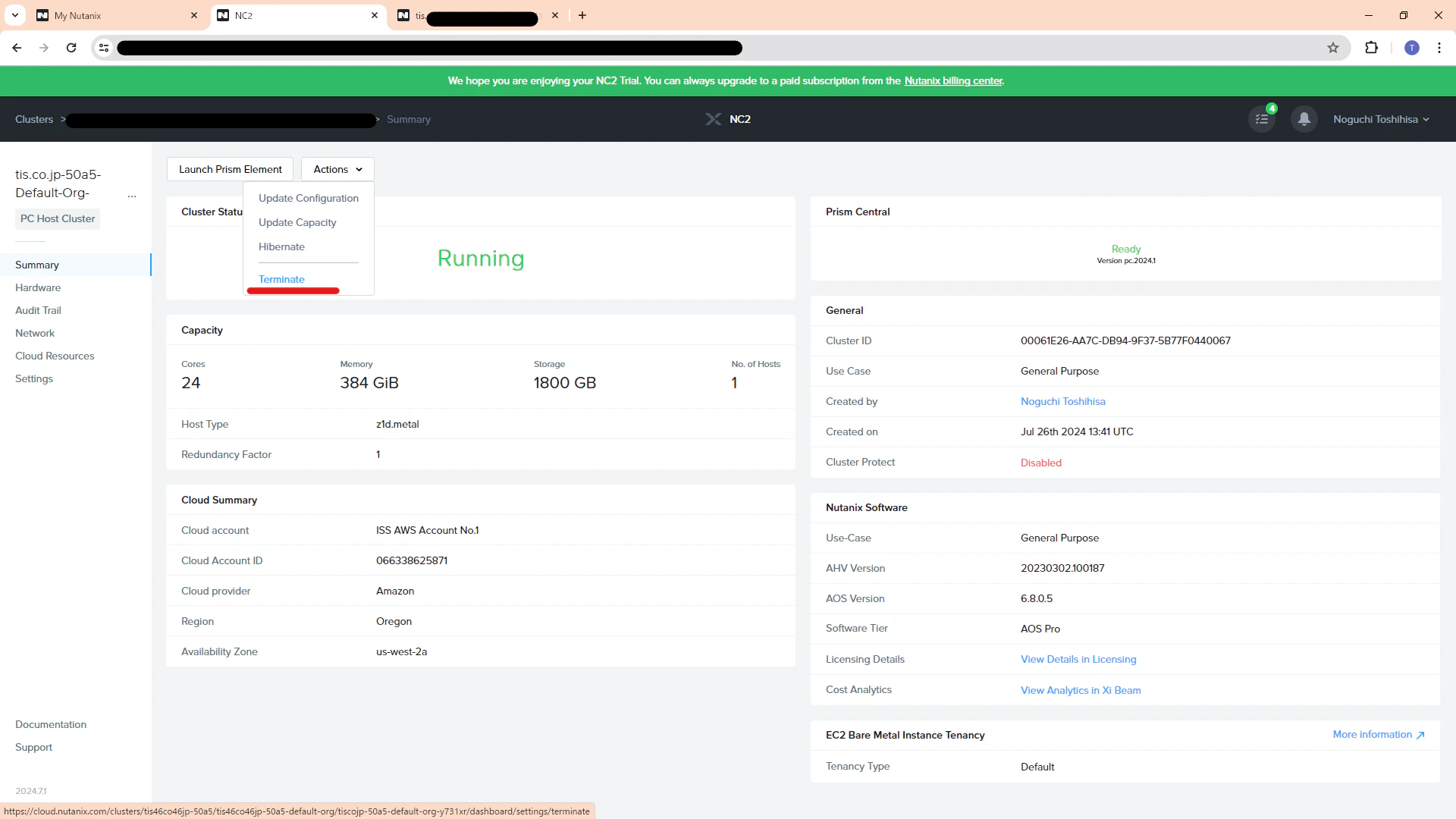Select Summary in sidebar
This screenshot has height=819, width=1456.
coord(75,265)
